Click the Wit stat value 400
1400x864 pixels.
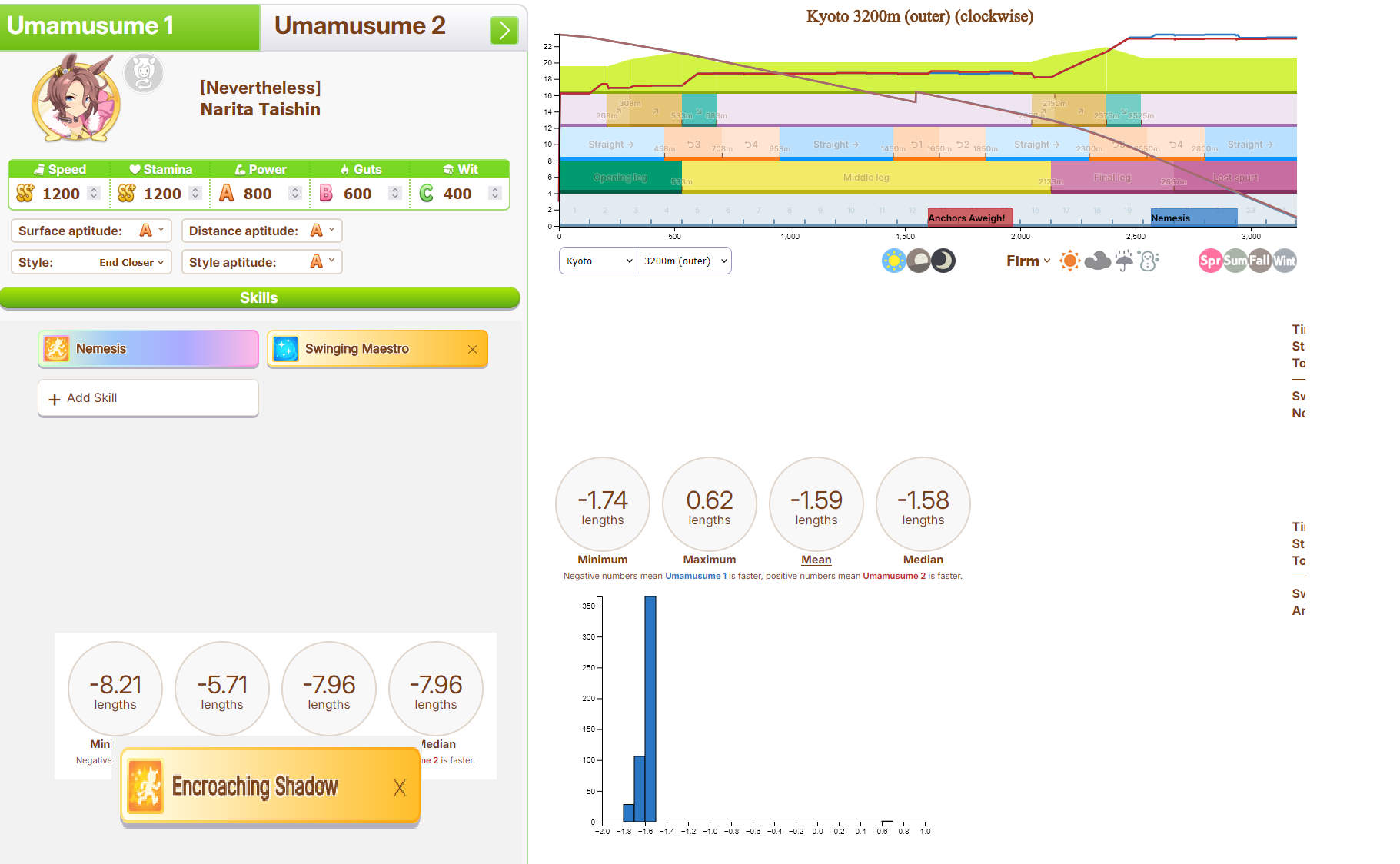point(457,194)
